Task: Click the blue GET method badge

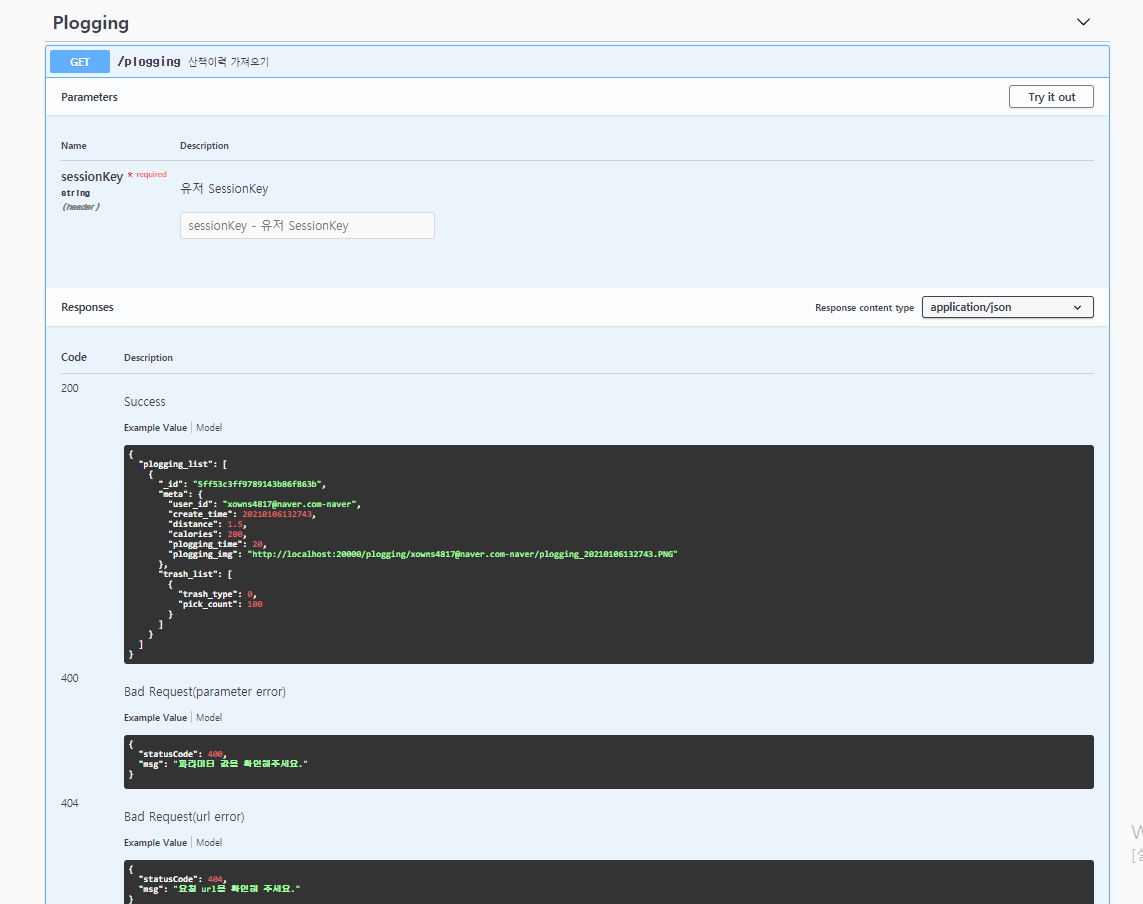Action: coord(79,61)
